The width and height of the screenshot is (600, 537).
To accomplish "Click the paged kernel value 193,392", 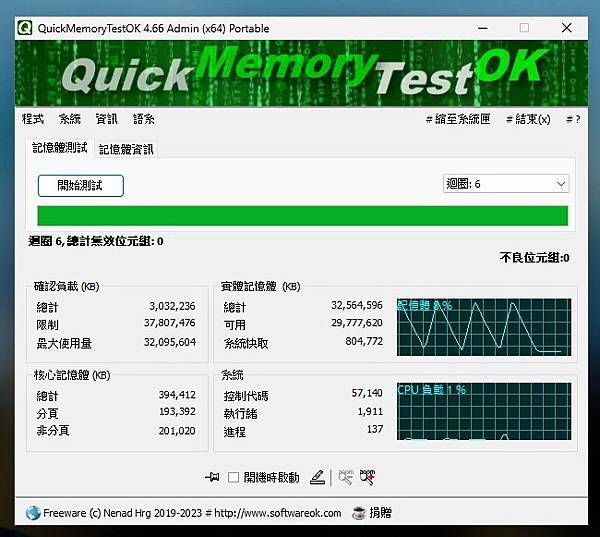I will point(177,411).
